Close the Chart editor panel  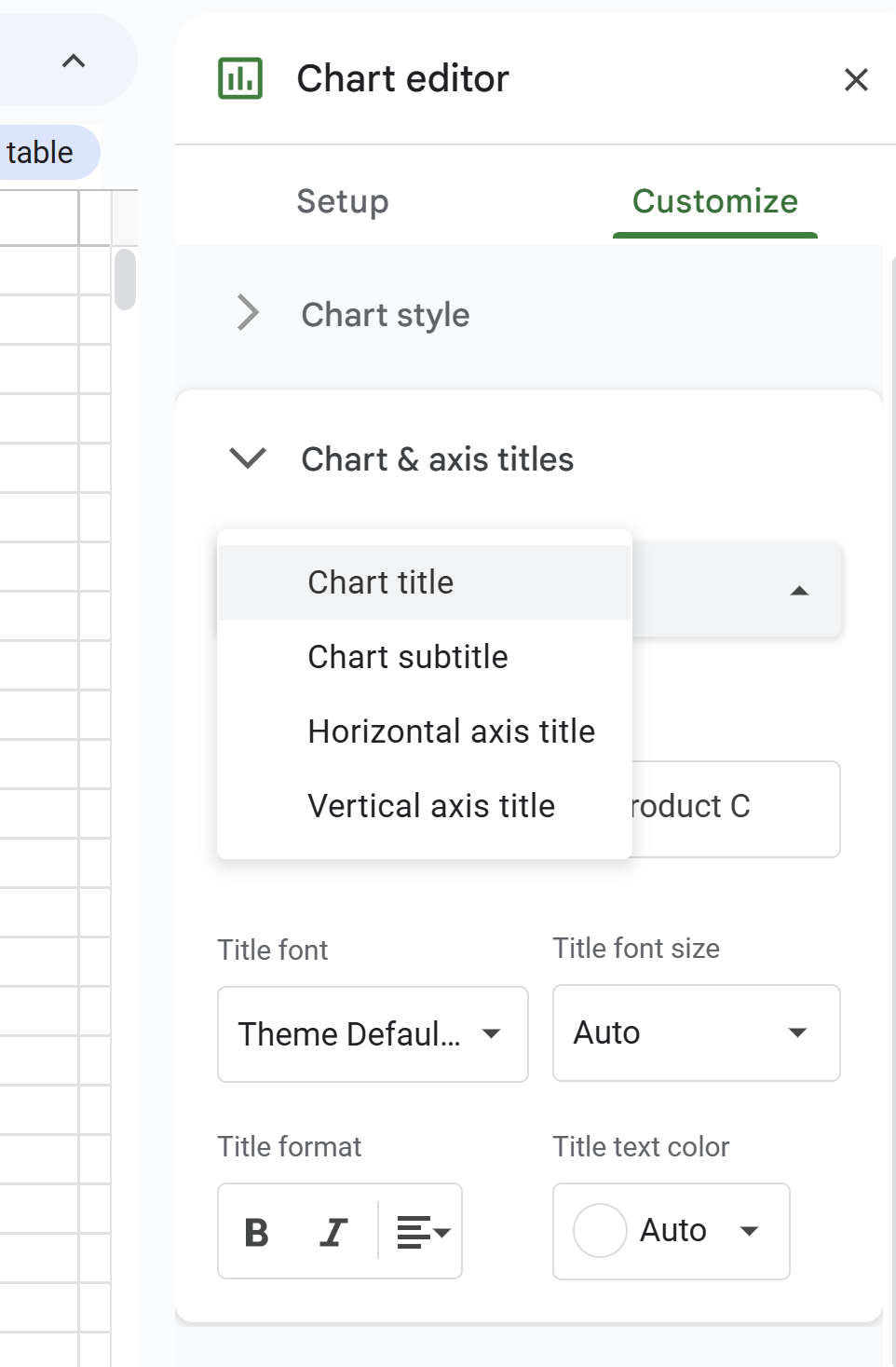856,80
